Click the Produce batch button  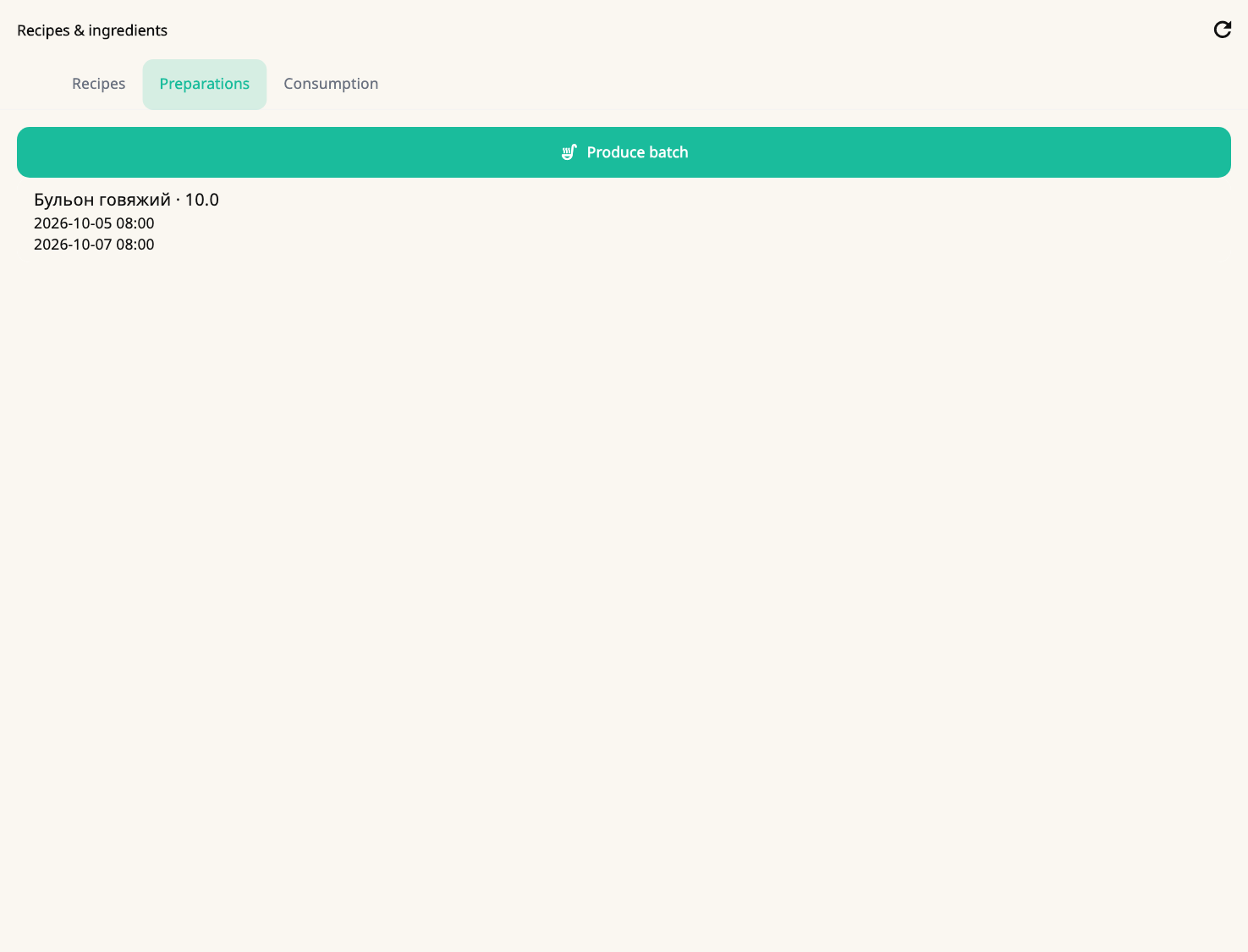624,152
